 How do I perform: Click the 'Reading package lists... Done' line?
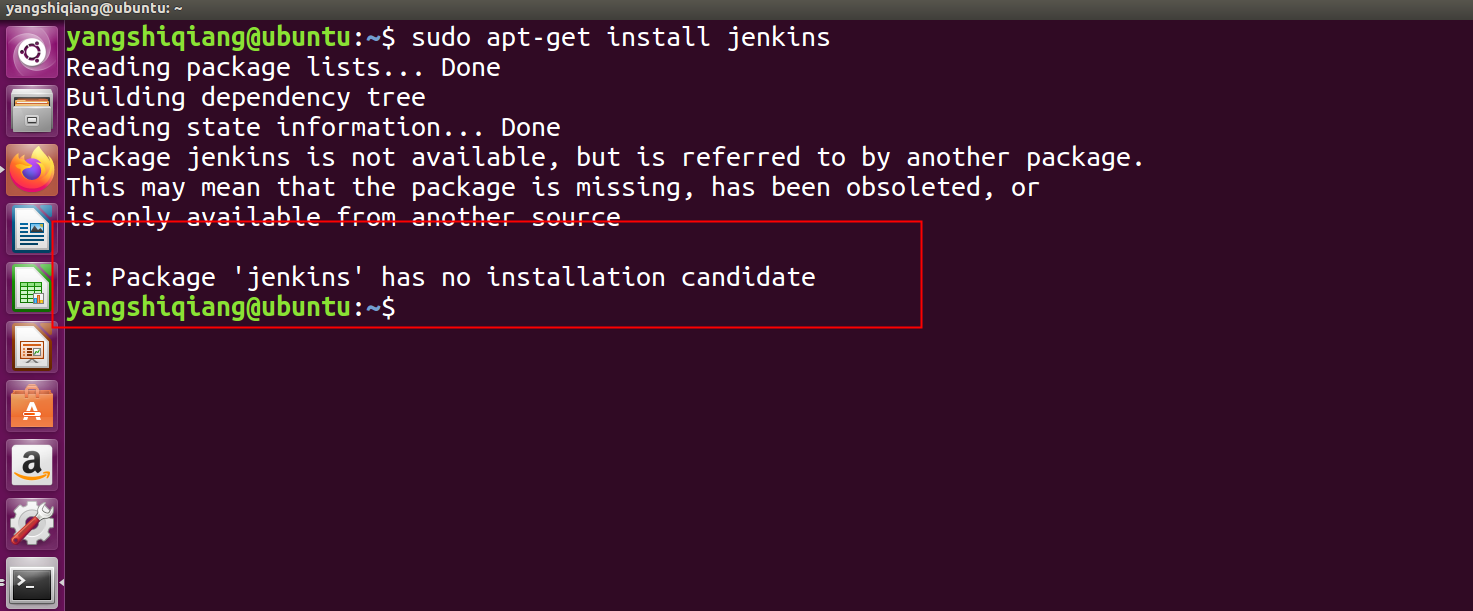click(x=283, y=67)
